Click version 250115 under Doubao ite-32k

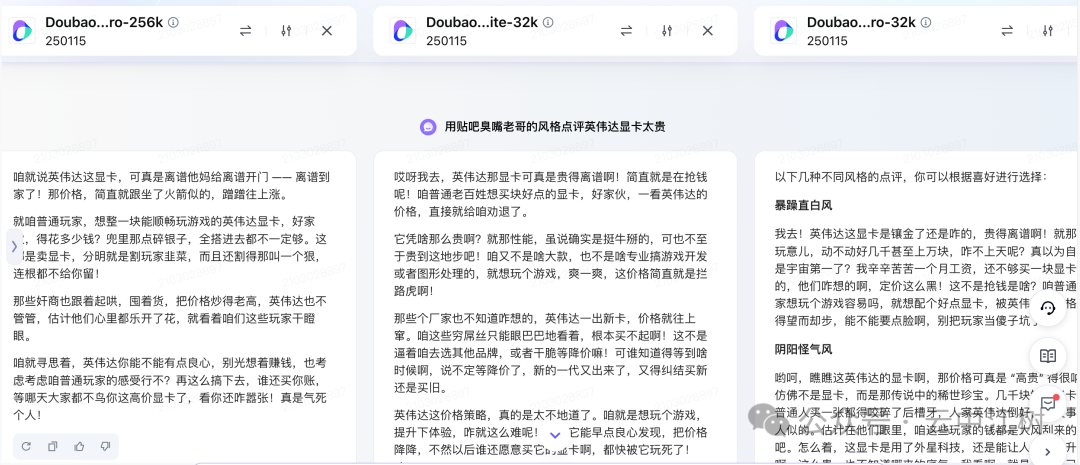(x=446, y=41)
